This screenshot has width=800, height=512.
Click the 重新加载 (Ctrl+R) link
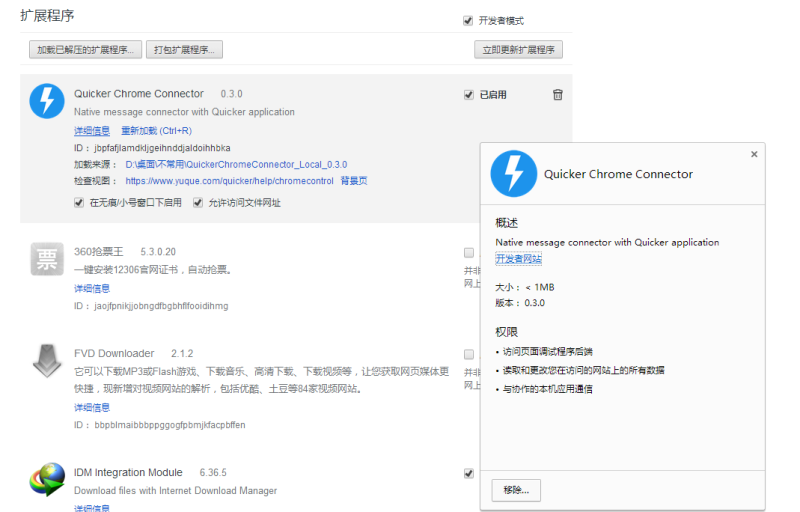point(156,131)
